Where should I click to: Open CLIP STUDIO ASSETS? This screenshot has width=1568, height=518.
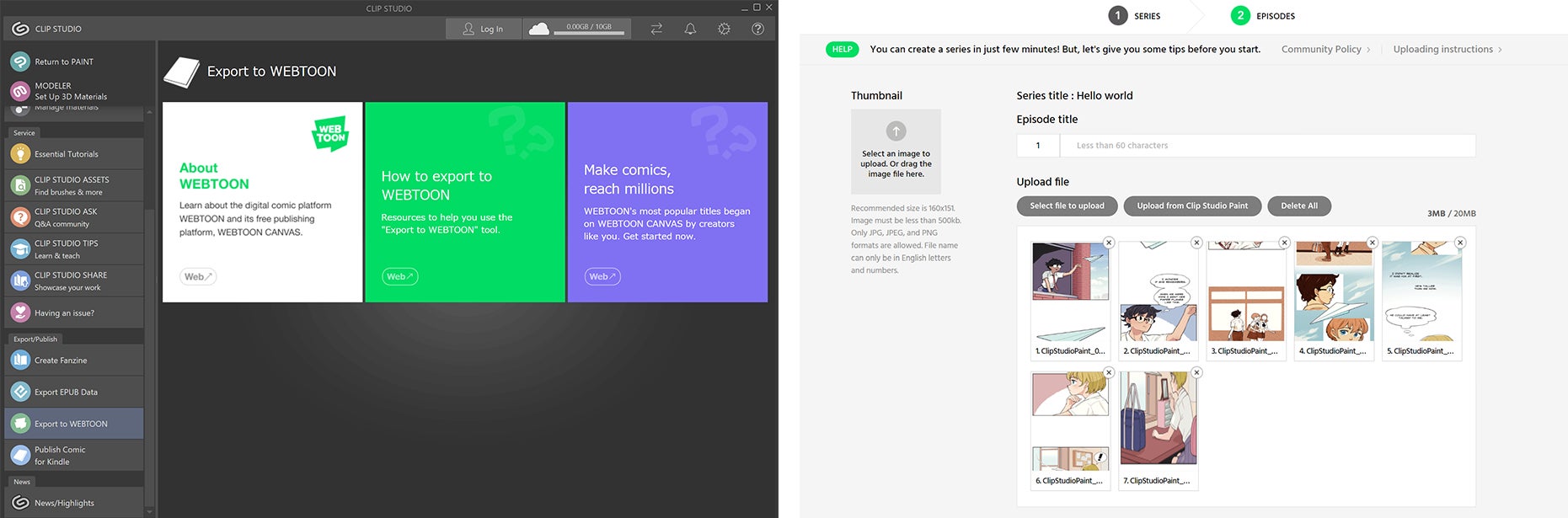coord(74,185)
